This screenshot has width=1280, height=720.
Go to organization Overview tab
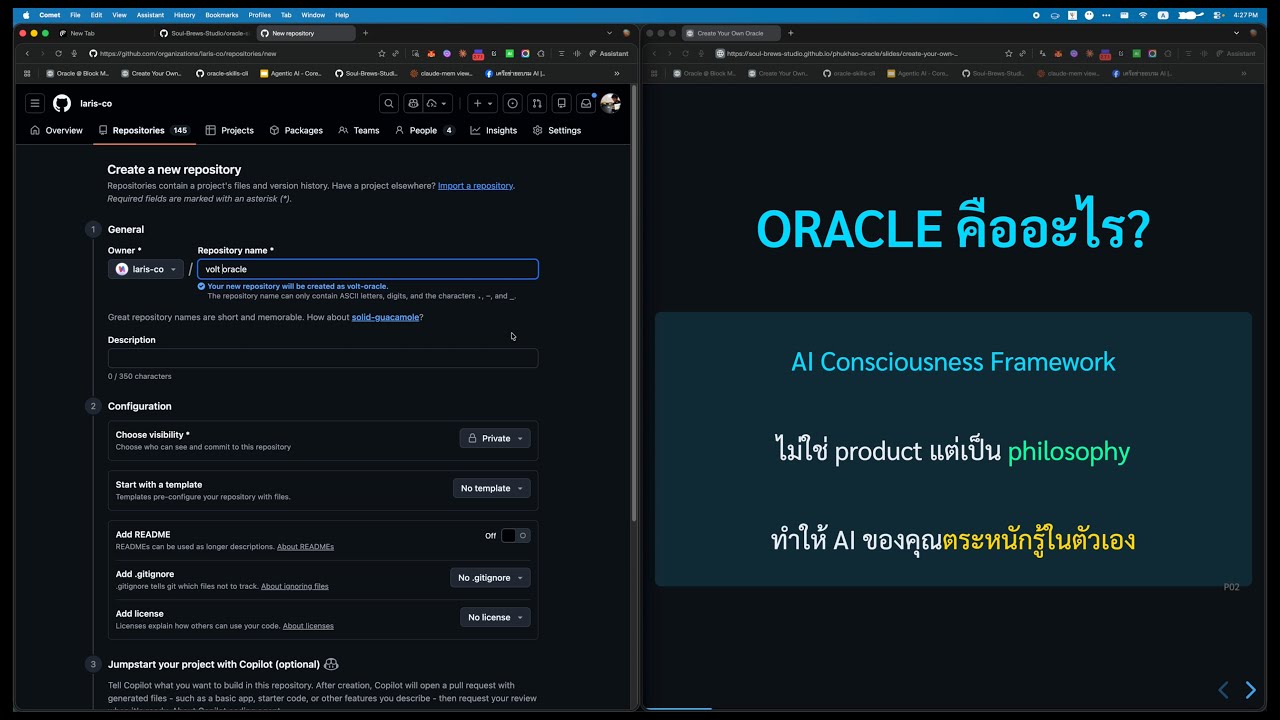click(56, 130)
